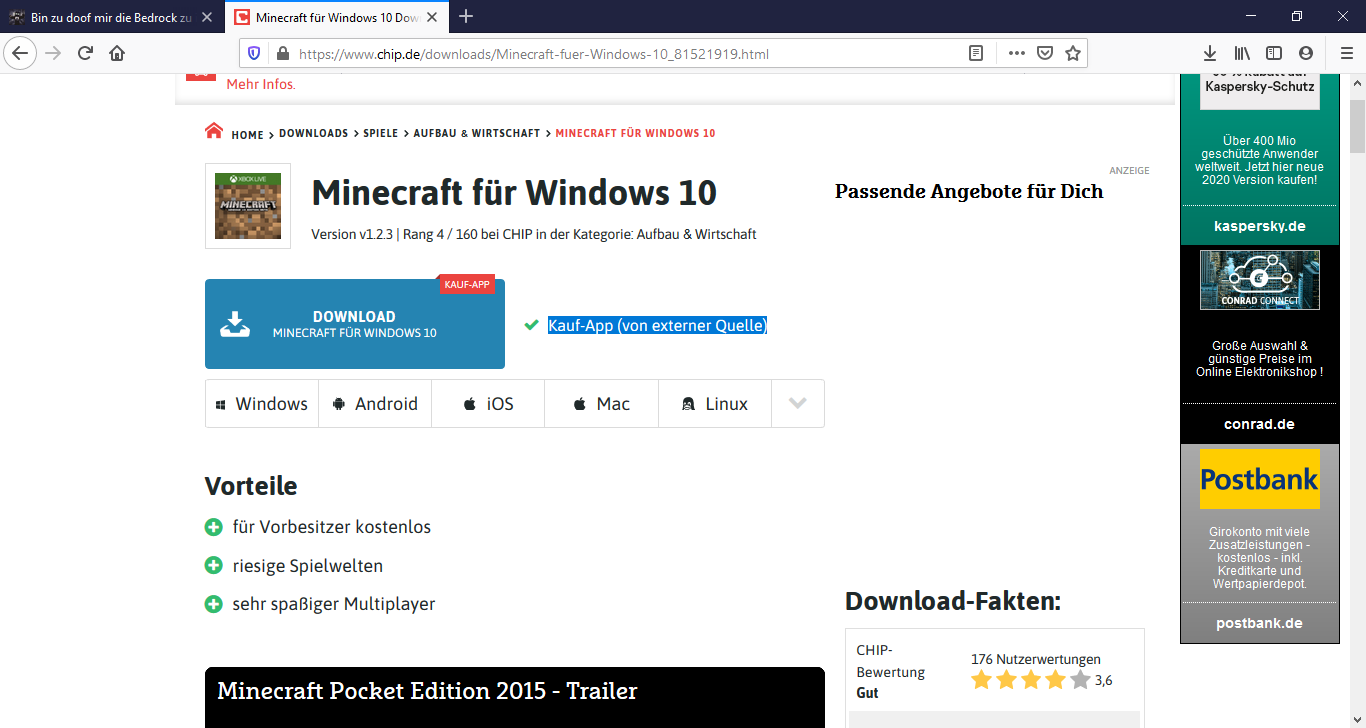
Task: Open page actions three-dot menu
Action: click(1016, 54)
